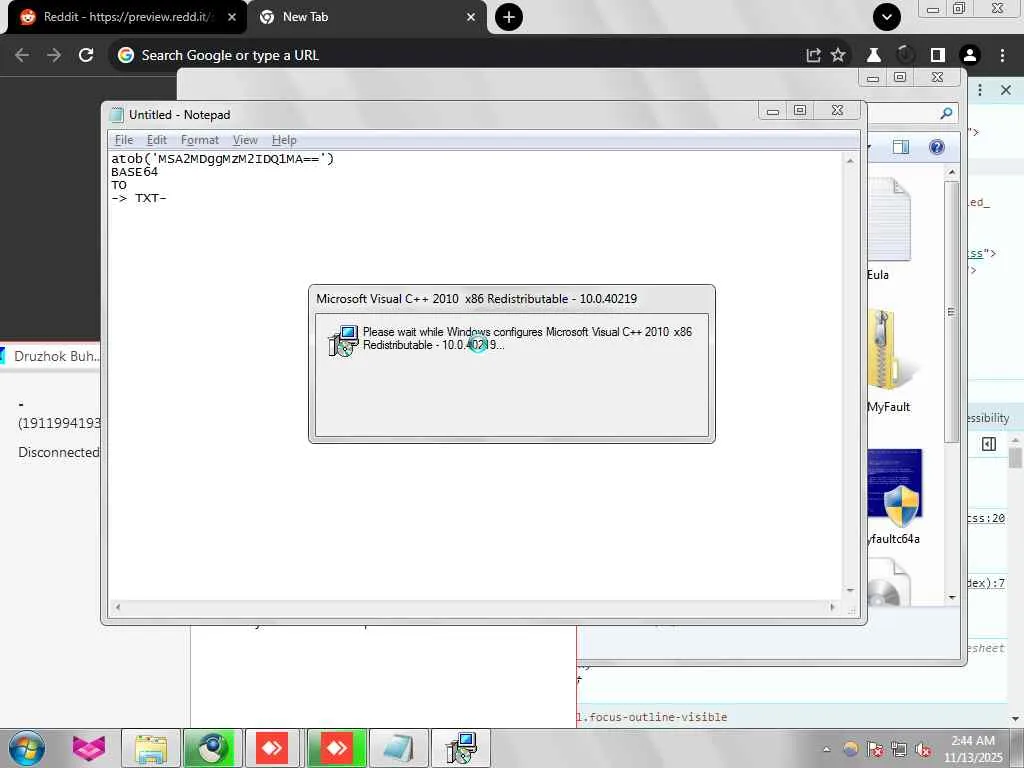Select the MyFault zip file

click(889, 361)
